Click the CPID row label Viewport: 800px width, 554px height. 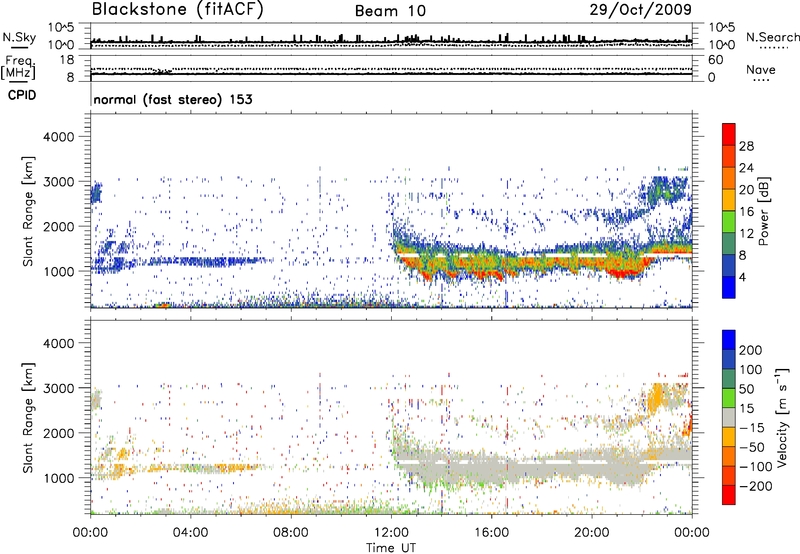[22, 95]
